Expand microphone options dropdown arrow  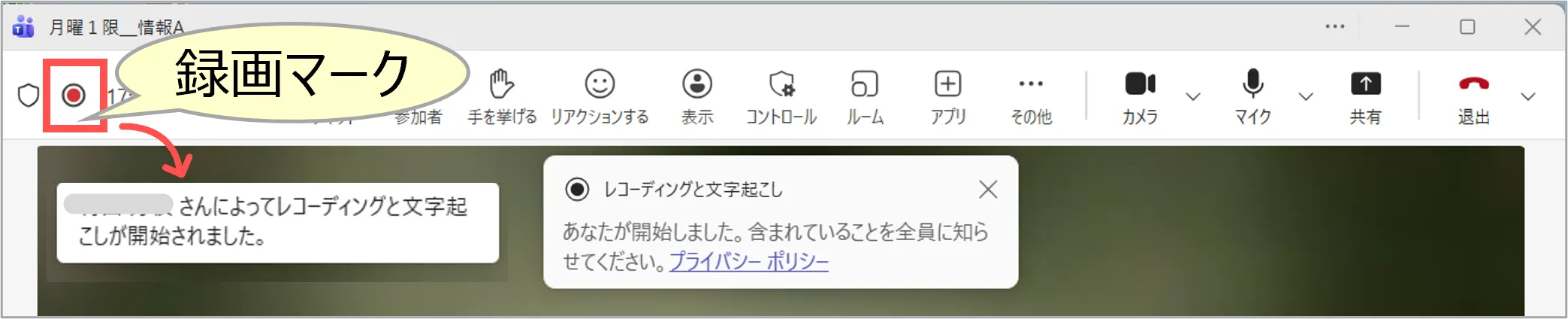tap(1306, 96)
